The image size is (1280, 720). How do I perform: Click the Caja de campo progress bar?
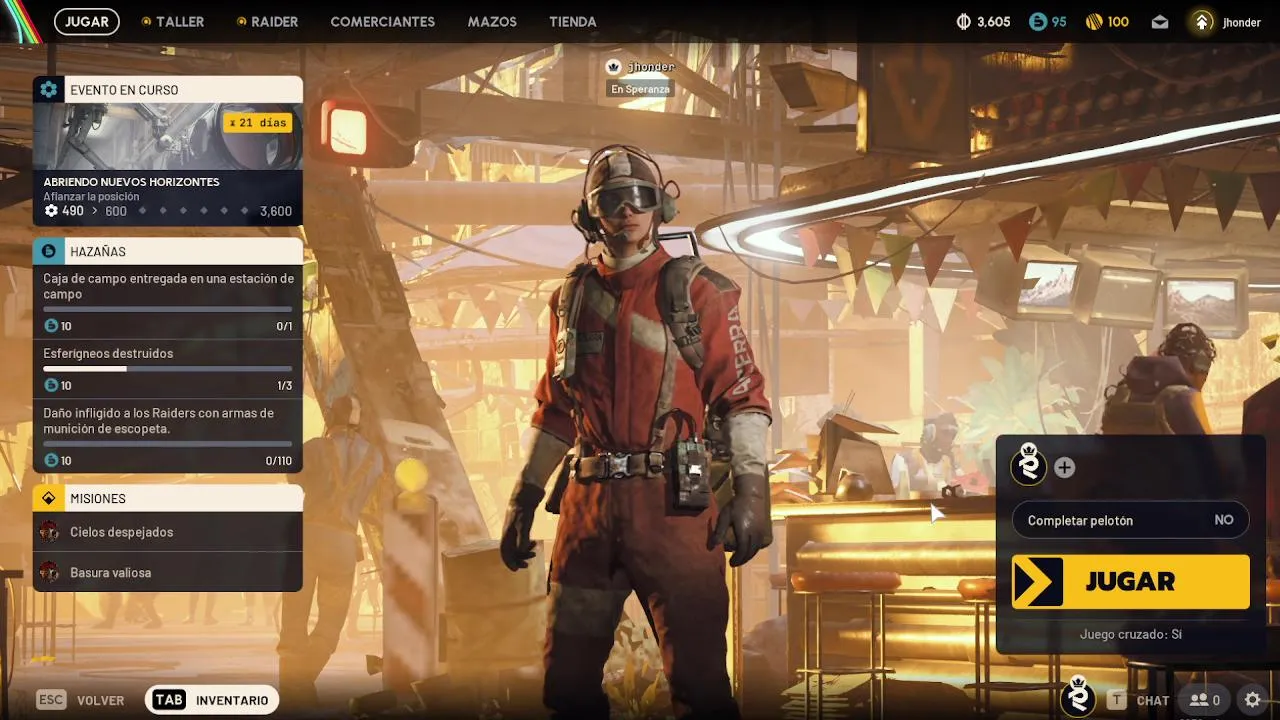click(168, 310)
